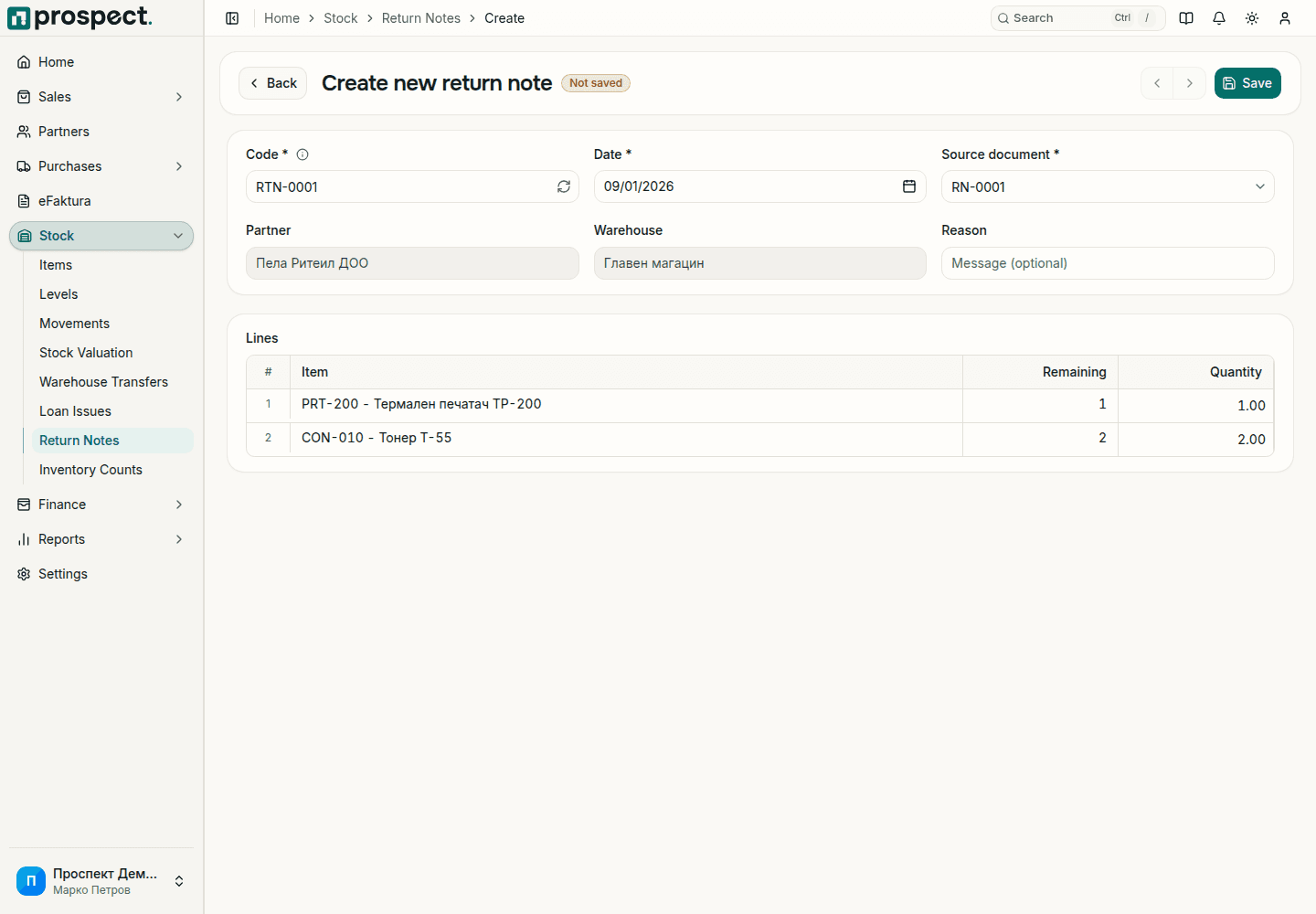Open the documentation book icon
Viewport: 1316px width, 914px height.
(x=1186, y=18)
